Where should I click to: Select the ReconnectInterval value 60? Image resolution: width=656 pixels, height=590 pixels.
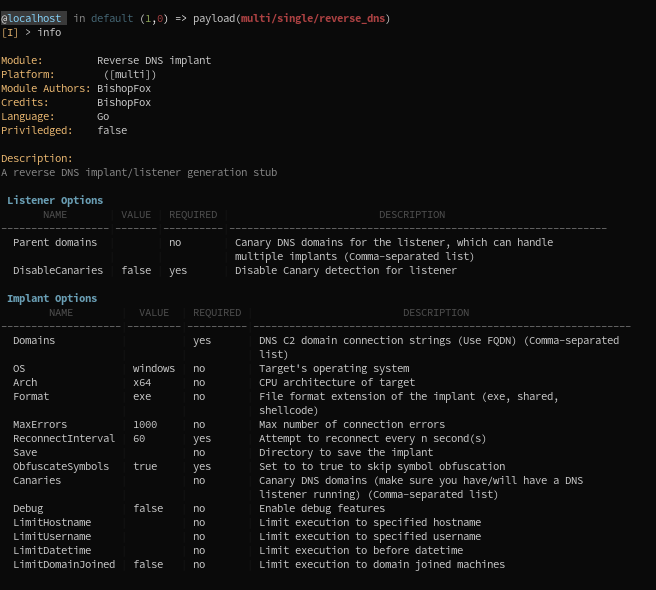point(139,439)
